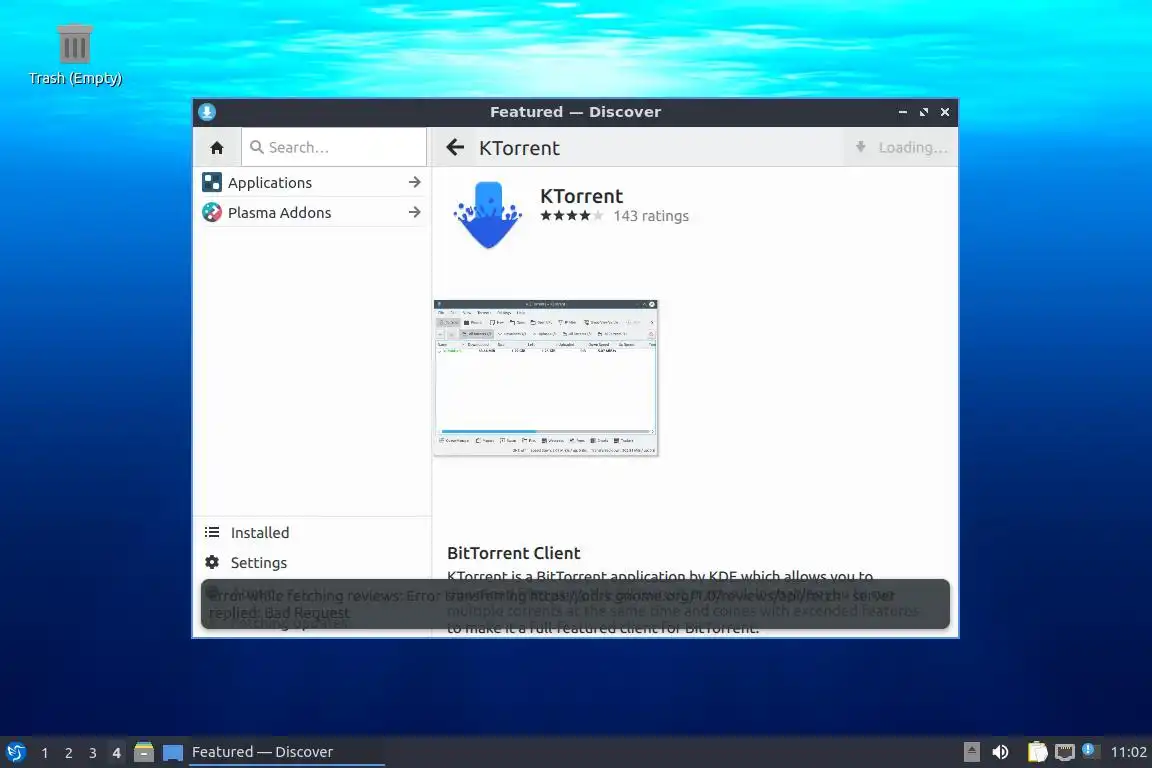Go to Discover's home page via house icon
Image resolution: width=1152 pixels, height=768 pixels.
tap(217, 148)
